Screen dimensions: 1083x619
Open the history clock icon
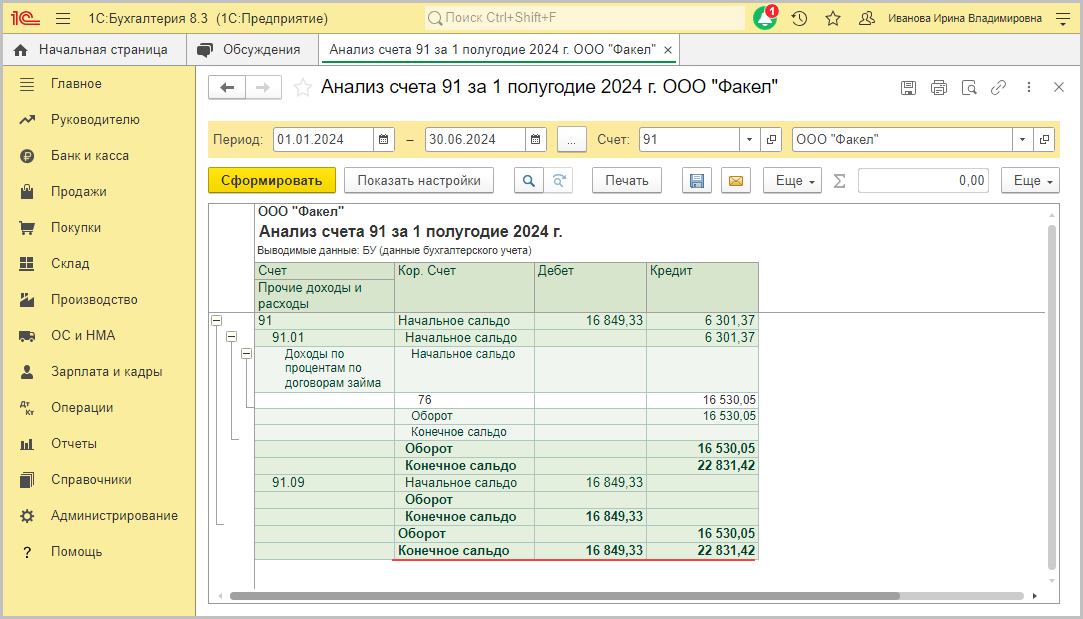click(799, 19)
